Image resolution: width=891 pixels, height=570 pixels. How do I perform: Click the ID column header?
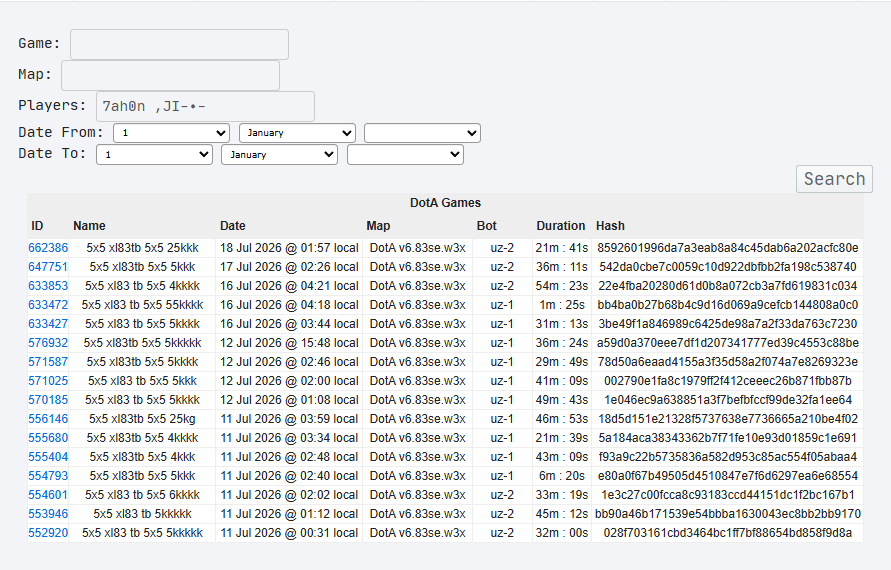tap(37, 226)
